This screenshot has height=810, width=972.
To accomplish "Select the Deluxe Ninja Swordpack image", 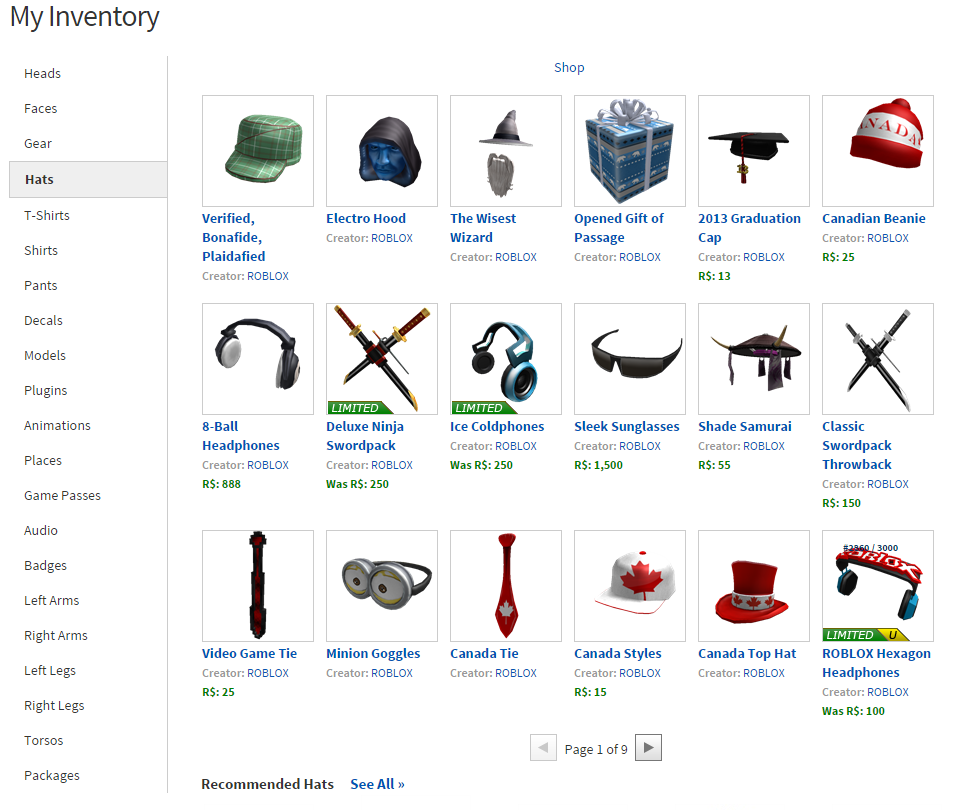I will (x=382, y=359).
